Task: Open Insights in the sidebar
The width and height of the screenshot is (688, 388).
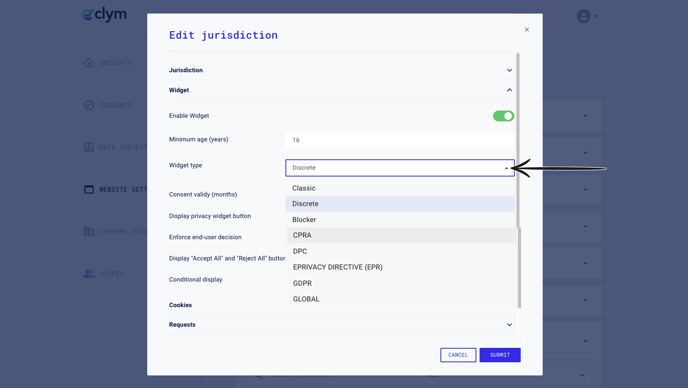Action: coord(108,63)
